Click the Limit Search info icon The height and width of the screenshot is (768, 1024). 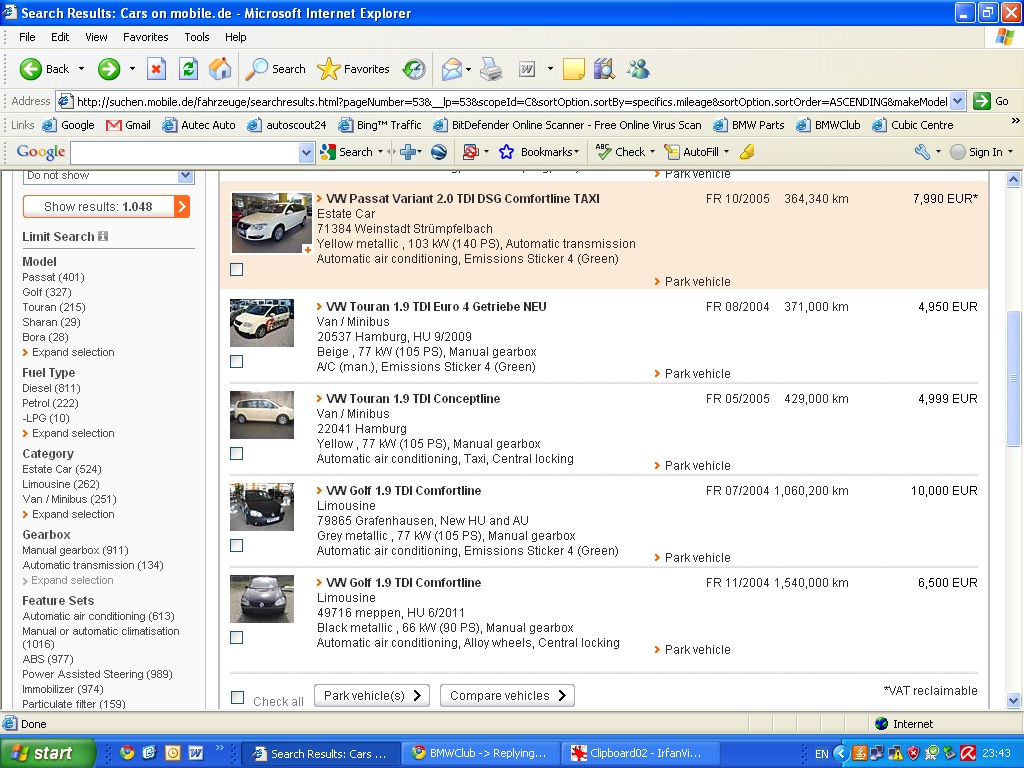click(x=103, y=236)
